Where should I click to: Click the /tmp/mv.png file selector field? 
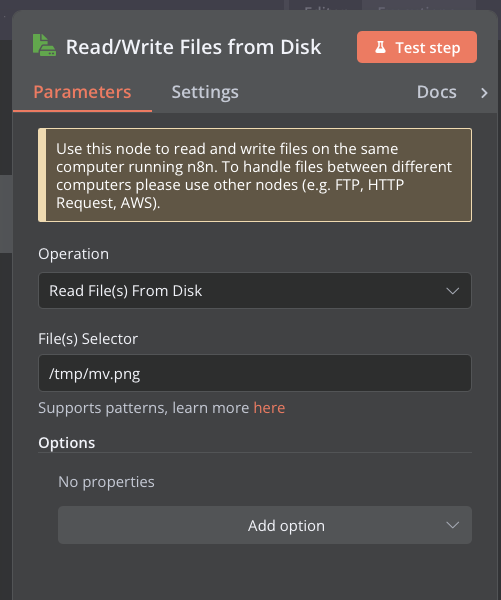click(x=255, y=373)
